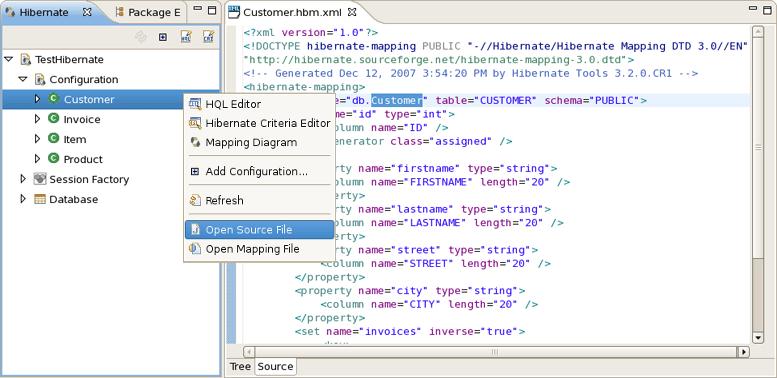Click the disabled refresh toolbar icon
The height and width of the screenshot is (378, 777).
[141, 37]
